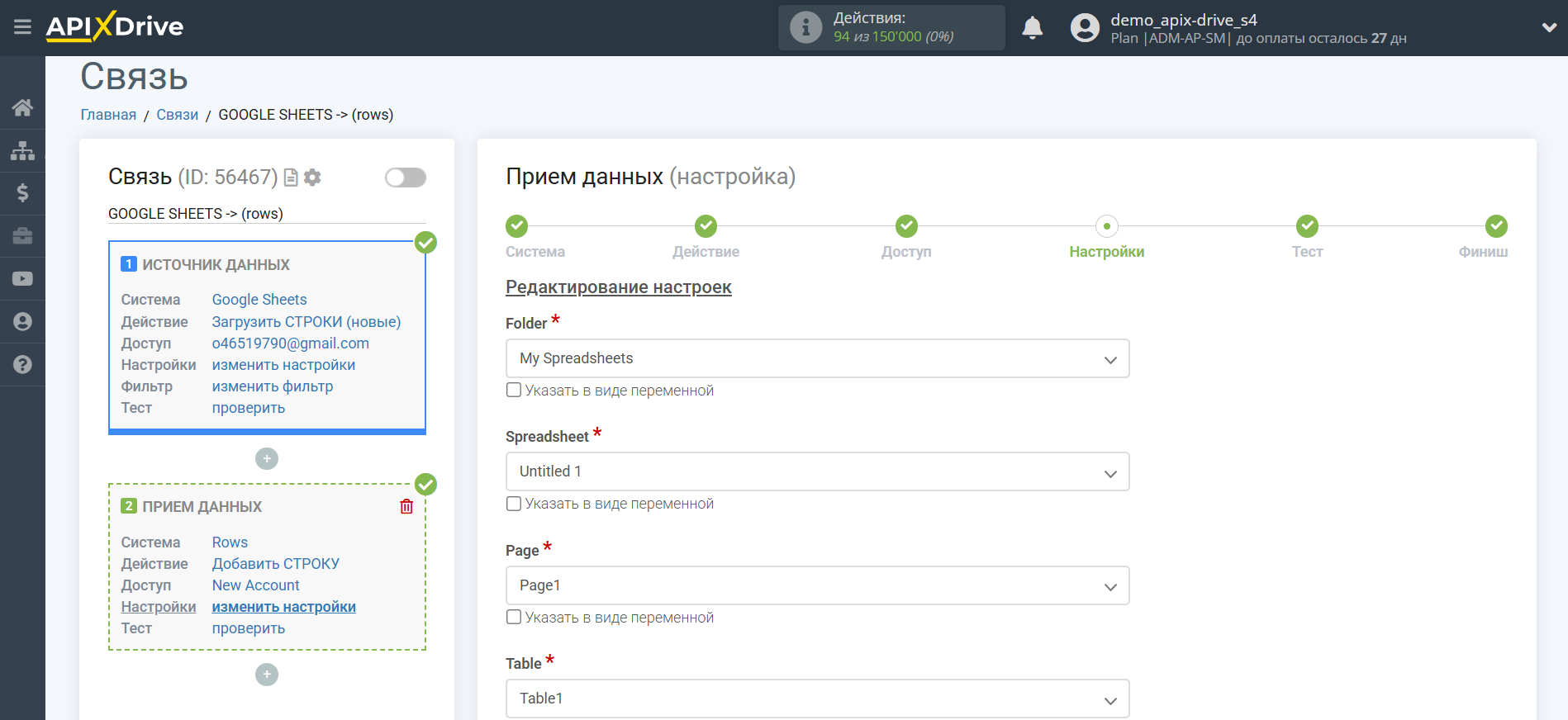Click the o46519790@gmail.com access link
The height and width of the screenshot is (720, 1568).
point(291,343)
